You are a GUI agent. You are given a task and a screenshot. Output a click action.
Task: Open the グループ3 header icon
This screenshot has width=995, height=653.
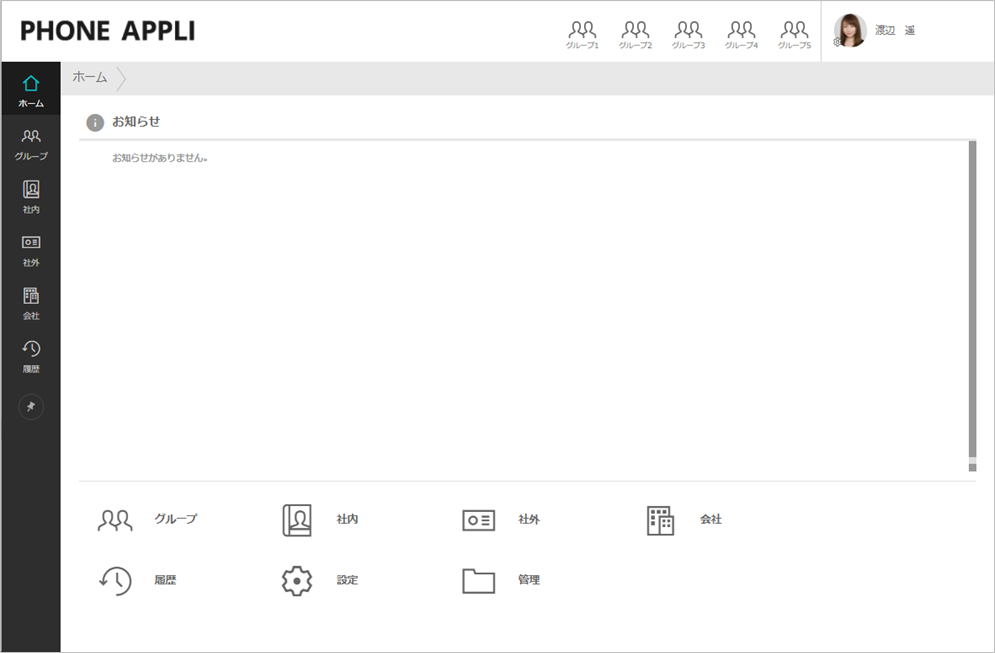(688, 34)
